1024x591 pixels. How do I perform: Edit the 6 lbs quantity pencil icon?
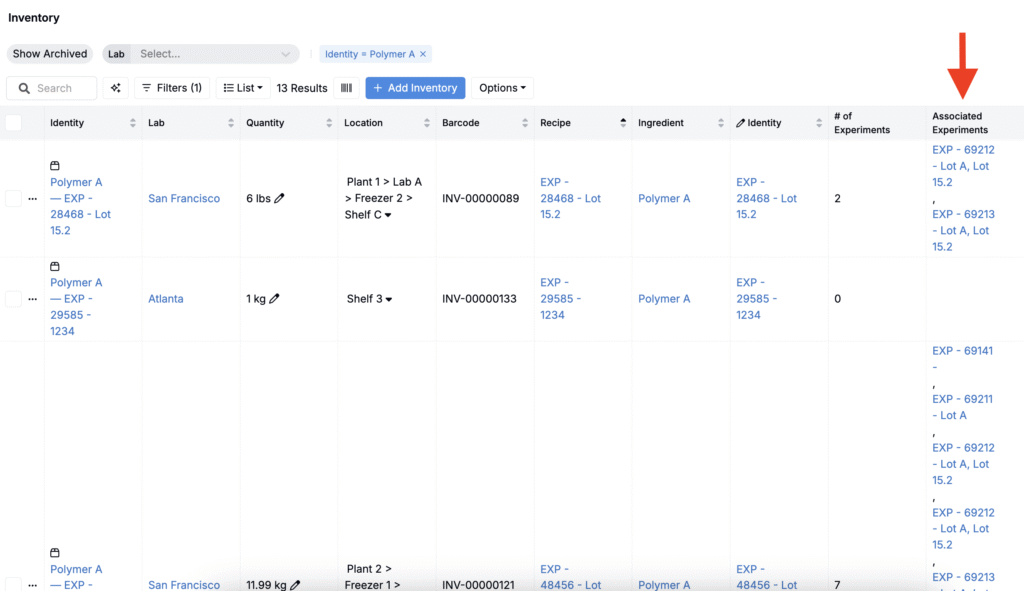279,198
